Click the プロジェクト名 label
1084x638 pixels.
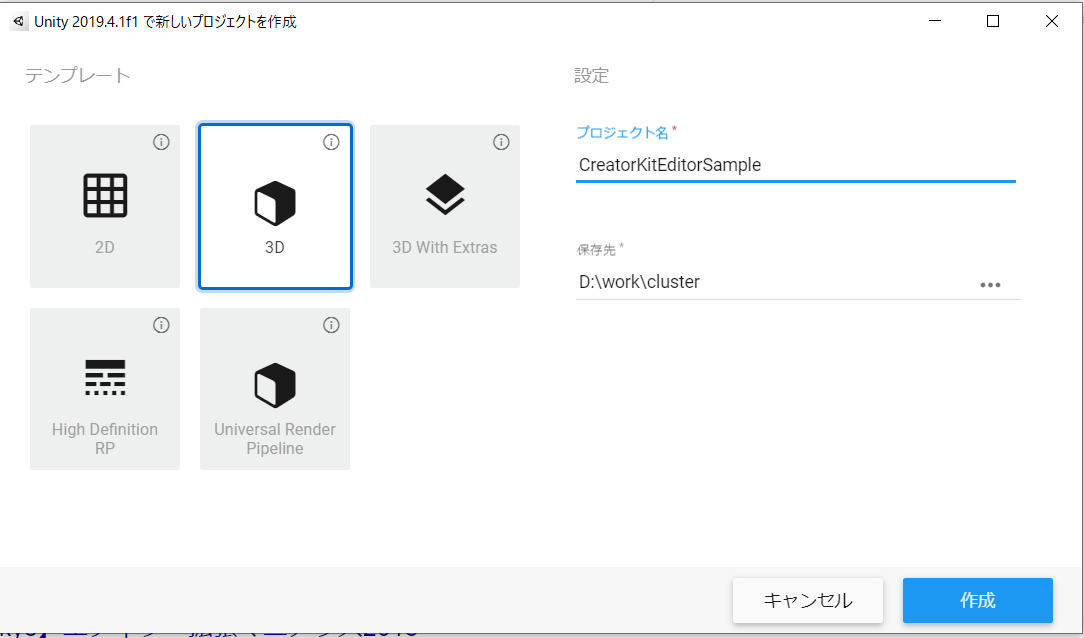(623, 132)
